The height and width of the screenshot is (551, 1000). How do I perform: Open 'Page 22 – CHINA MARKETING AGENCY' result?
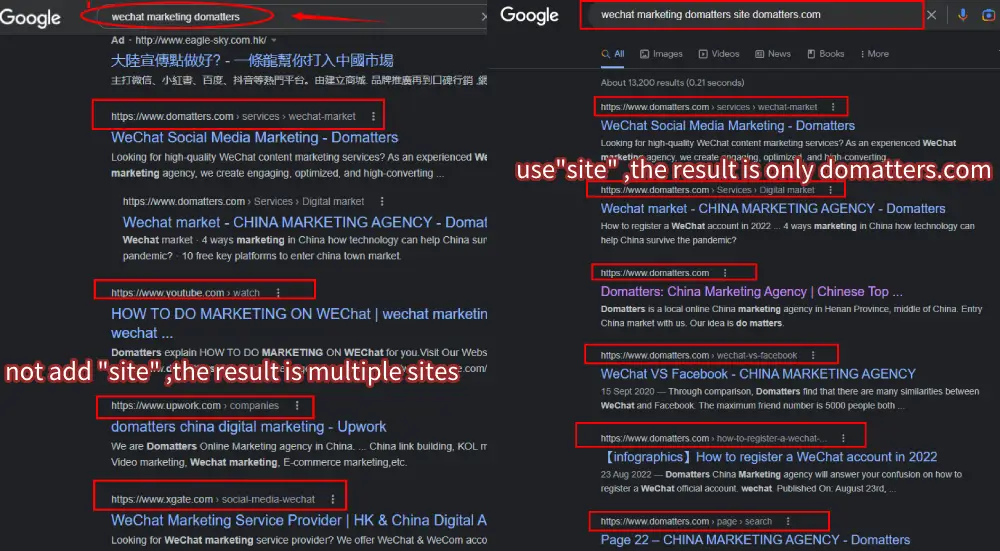pos(755,540)
